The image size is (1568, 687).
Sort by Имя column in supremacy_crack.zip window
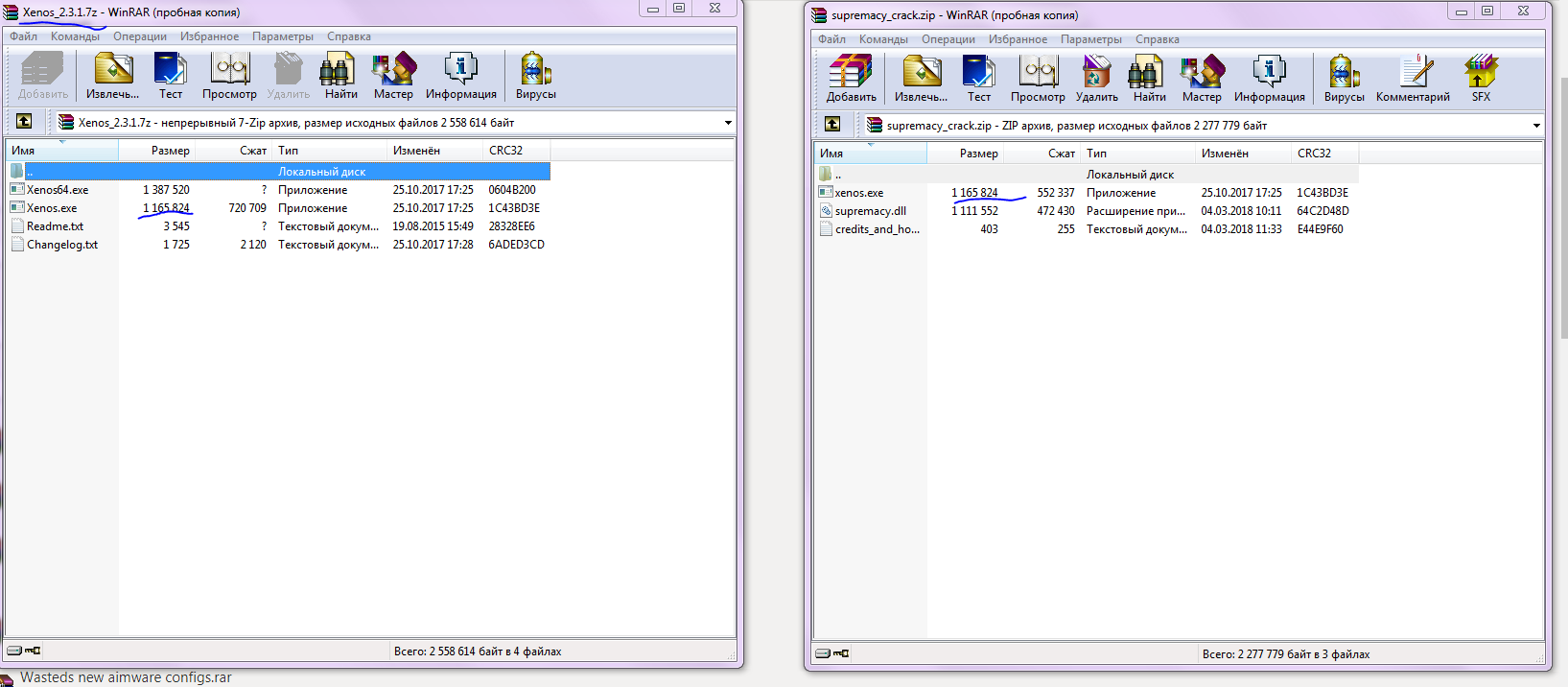pyautogui.click(x=871, y=154)
